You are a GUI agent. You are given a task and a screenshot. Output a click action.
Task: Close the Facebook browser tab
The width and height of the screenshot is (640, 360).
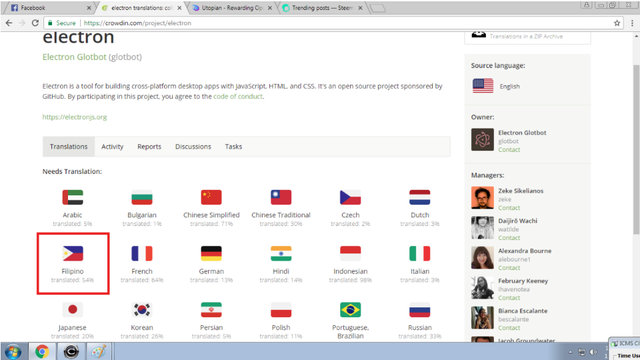click(89, 8)
